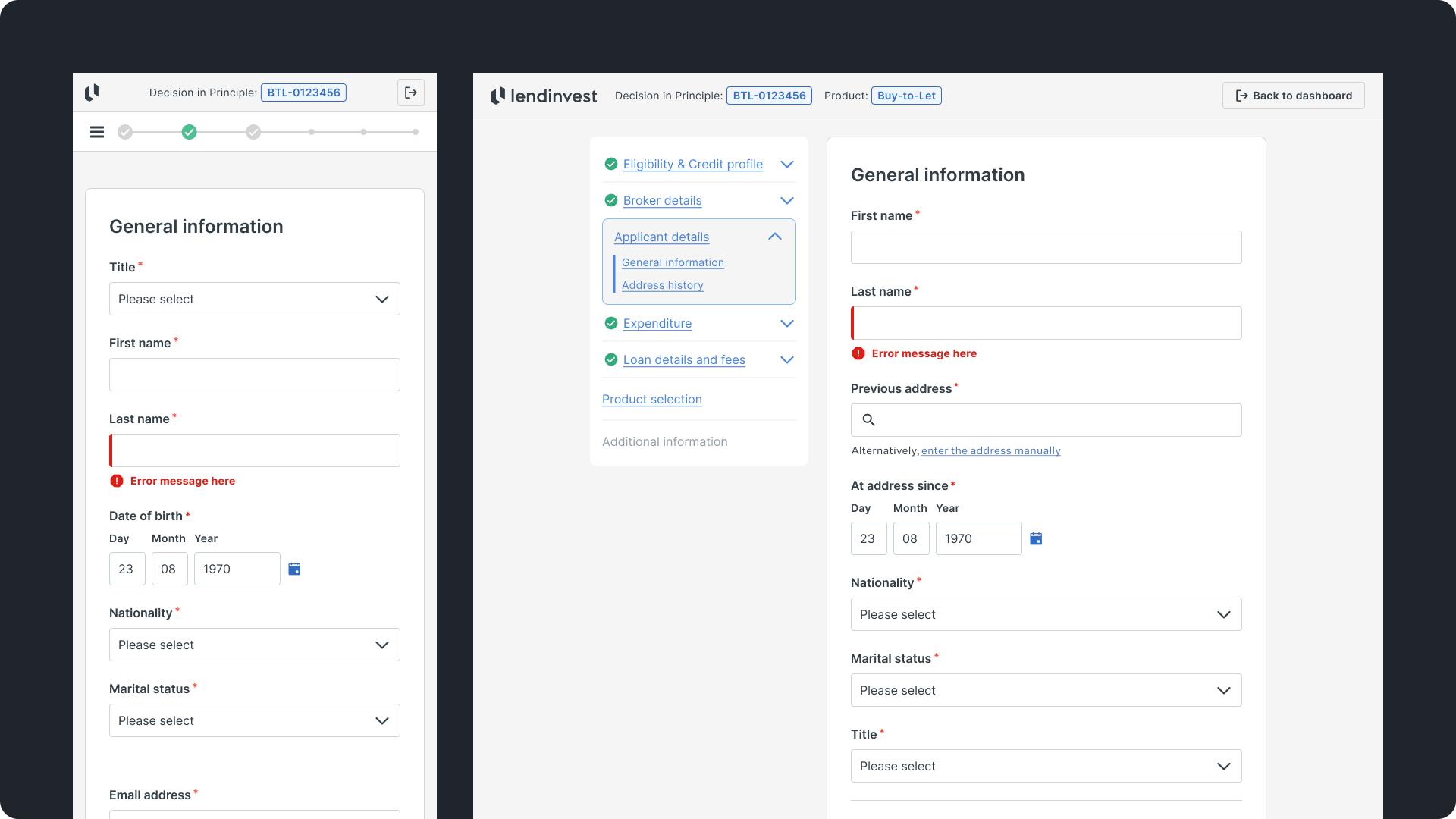Click the LendInvest logo in mobile header
Image resolution: width=1456 pixels, height=819 pixels.
pyautogui.click(x=92, y=93)
